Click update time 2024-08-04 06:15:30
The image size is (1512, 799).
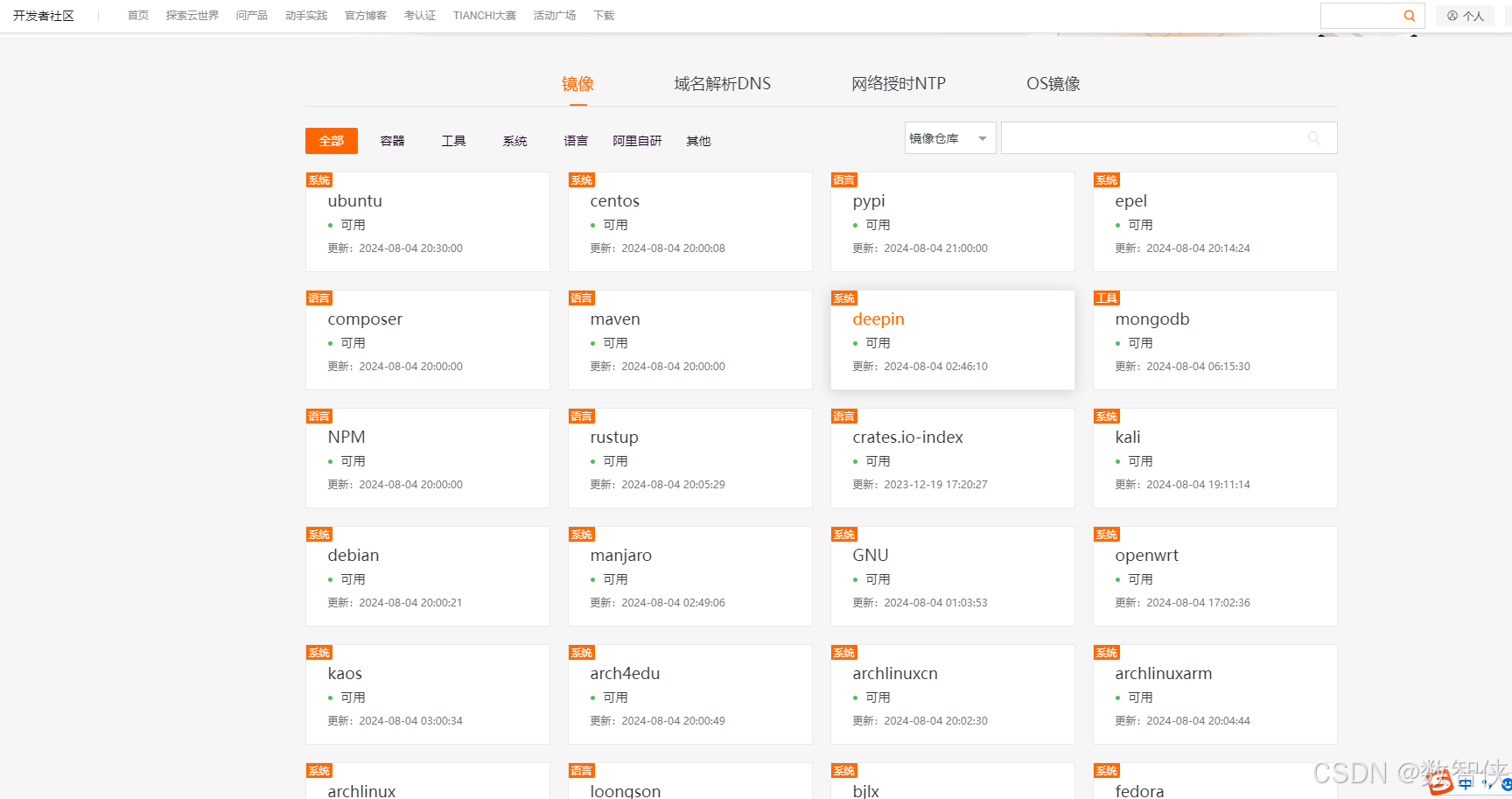point(1198,367)
